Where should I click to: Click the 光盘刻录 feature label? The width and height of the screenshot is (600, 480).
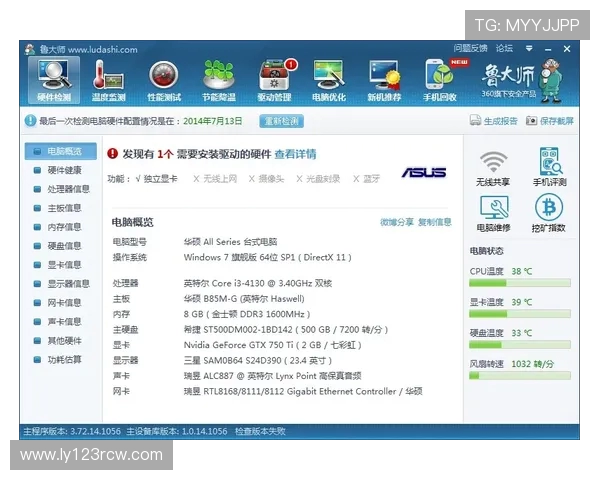coord(323,179)
